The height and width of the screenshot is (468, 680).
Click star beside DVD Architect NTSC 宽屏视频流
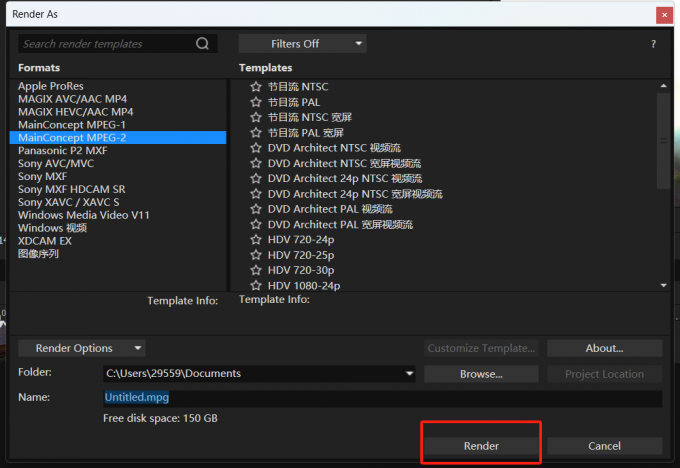(256, 163)
